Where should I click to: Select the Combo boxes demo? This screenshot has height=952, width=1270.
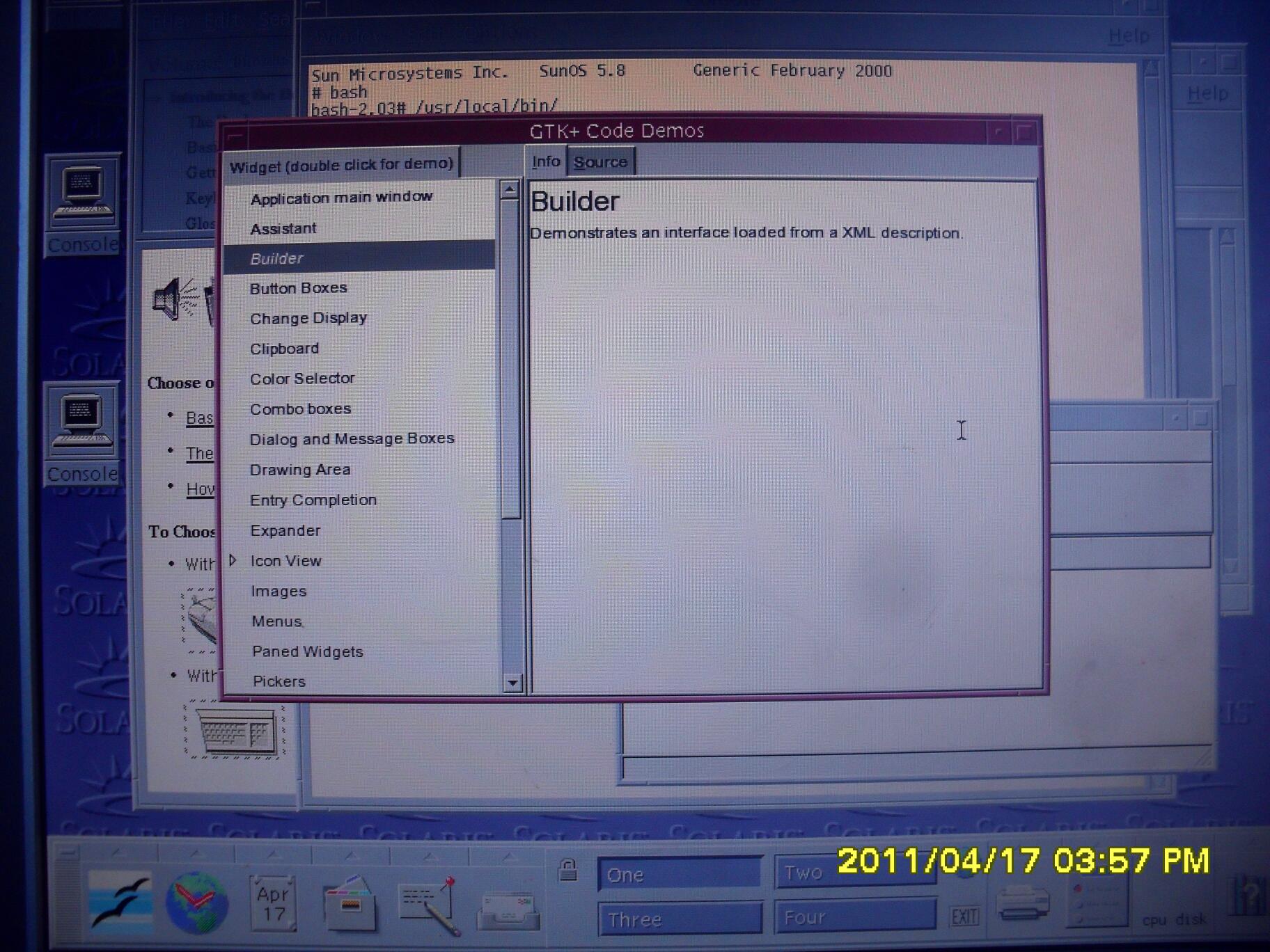coord(300,409)
